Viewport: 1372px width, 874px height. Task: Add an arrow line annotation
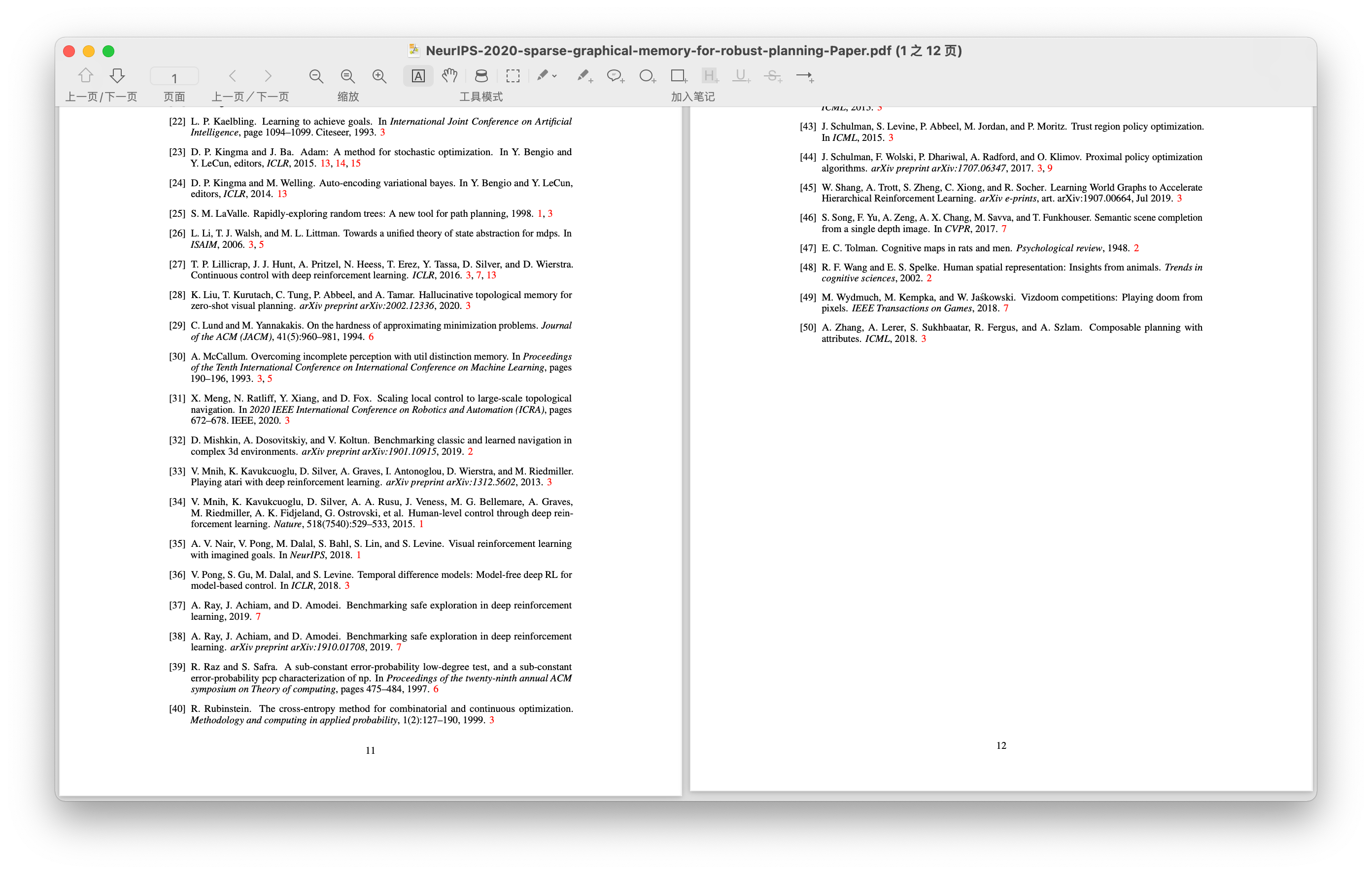click(x=804, y=76)
